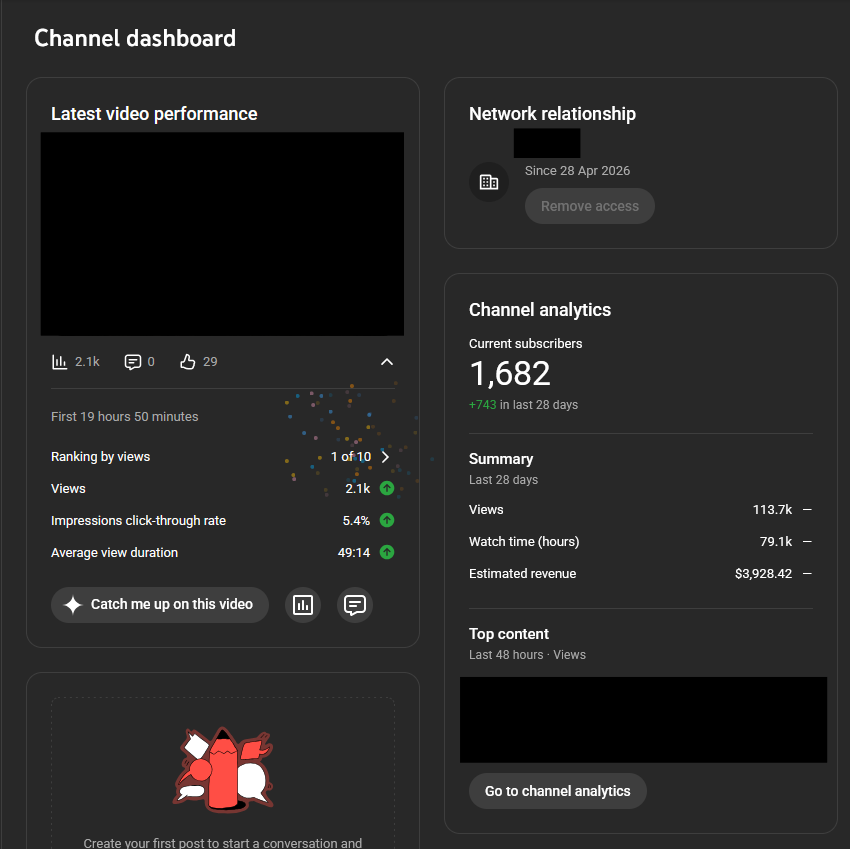This screenshot has height=849, width=850.
Task: Click the '1 of 10' ranking value
Action: 351,456
